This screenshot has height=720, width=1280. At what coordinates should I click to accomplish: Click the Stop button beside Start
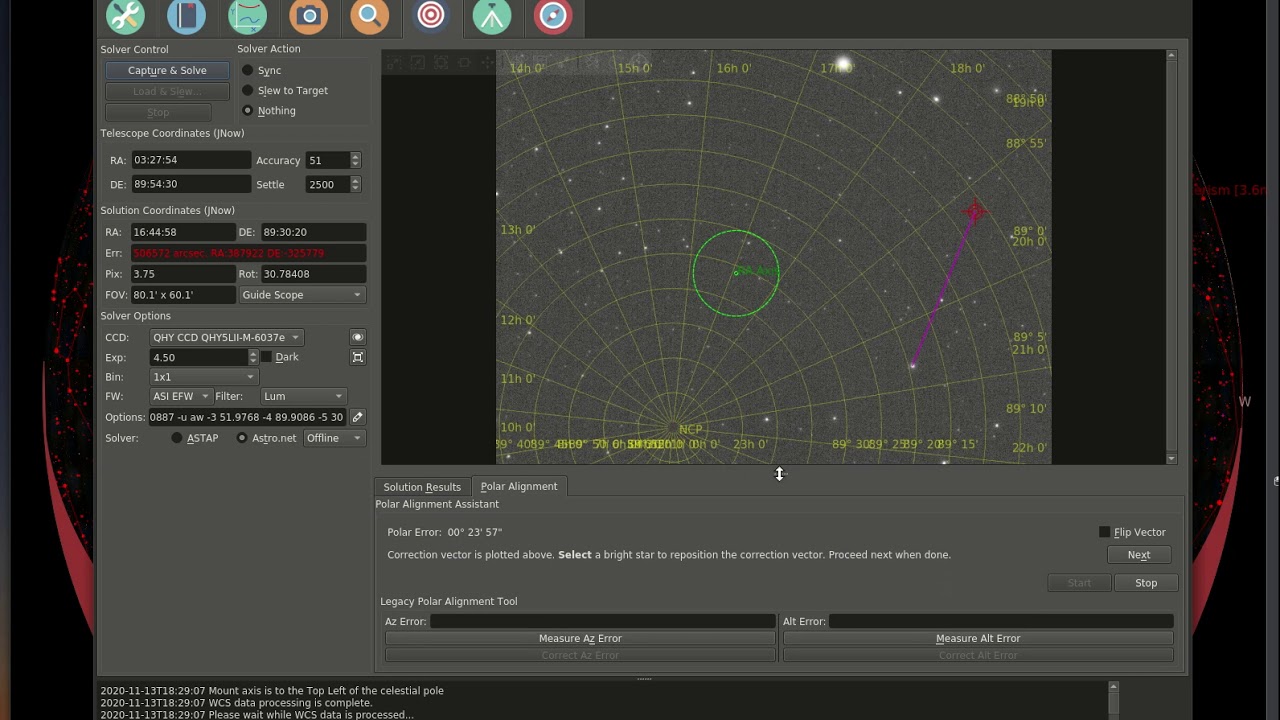[x=1146, y=583]
